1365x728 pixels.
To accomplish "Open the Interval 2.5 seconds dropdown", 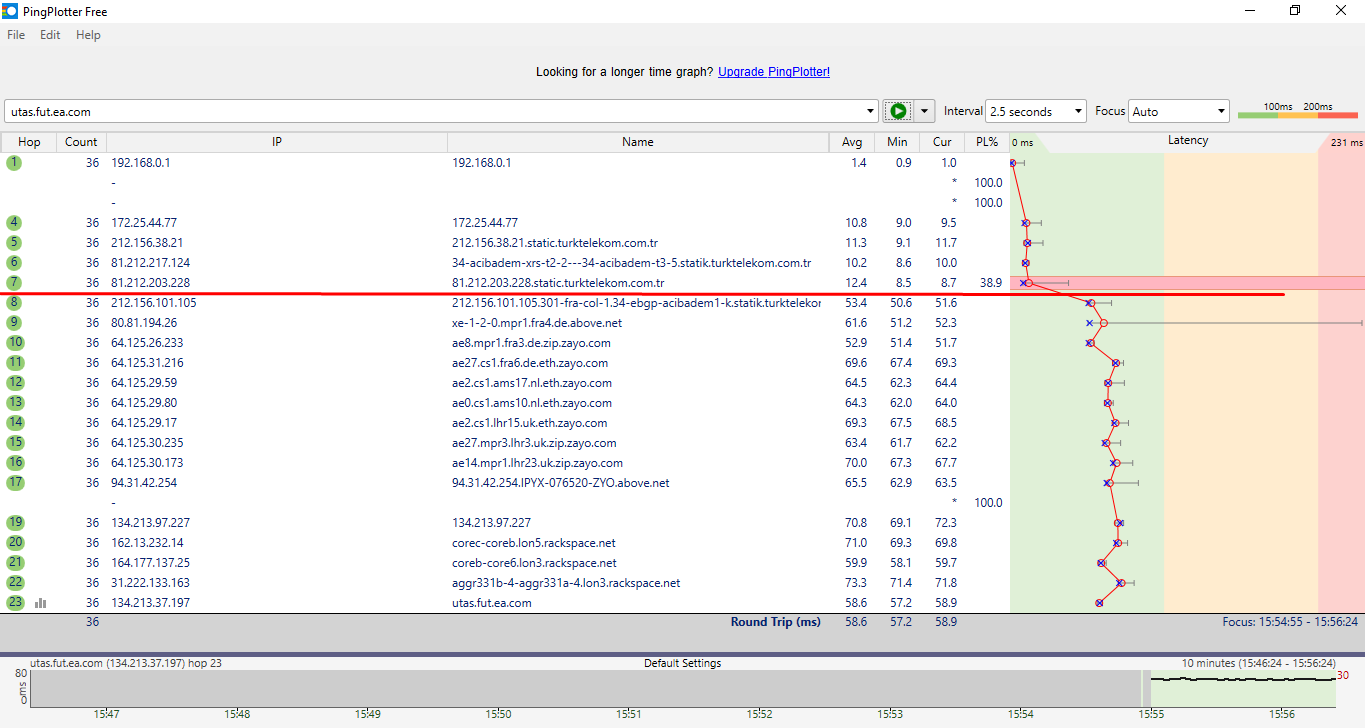I will [x=1036, y=111].
